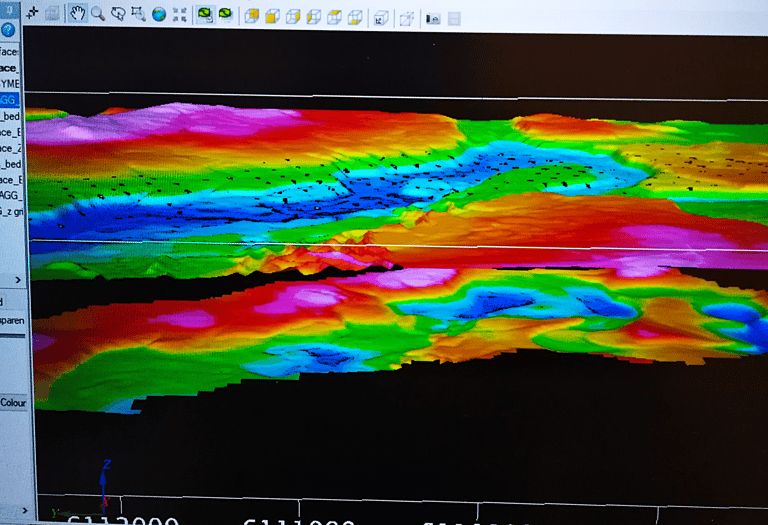The image size is (768, 525).
Task: Click the greyed last toolbar icon
Action: tap(454, 20)
